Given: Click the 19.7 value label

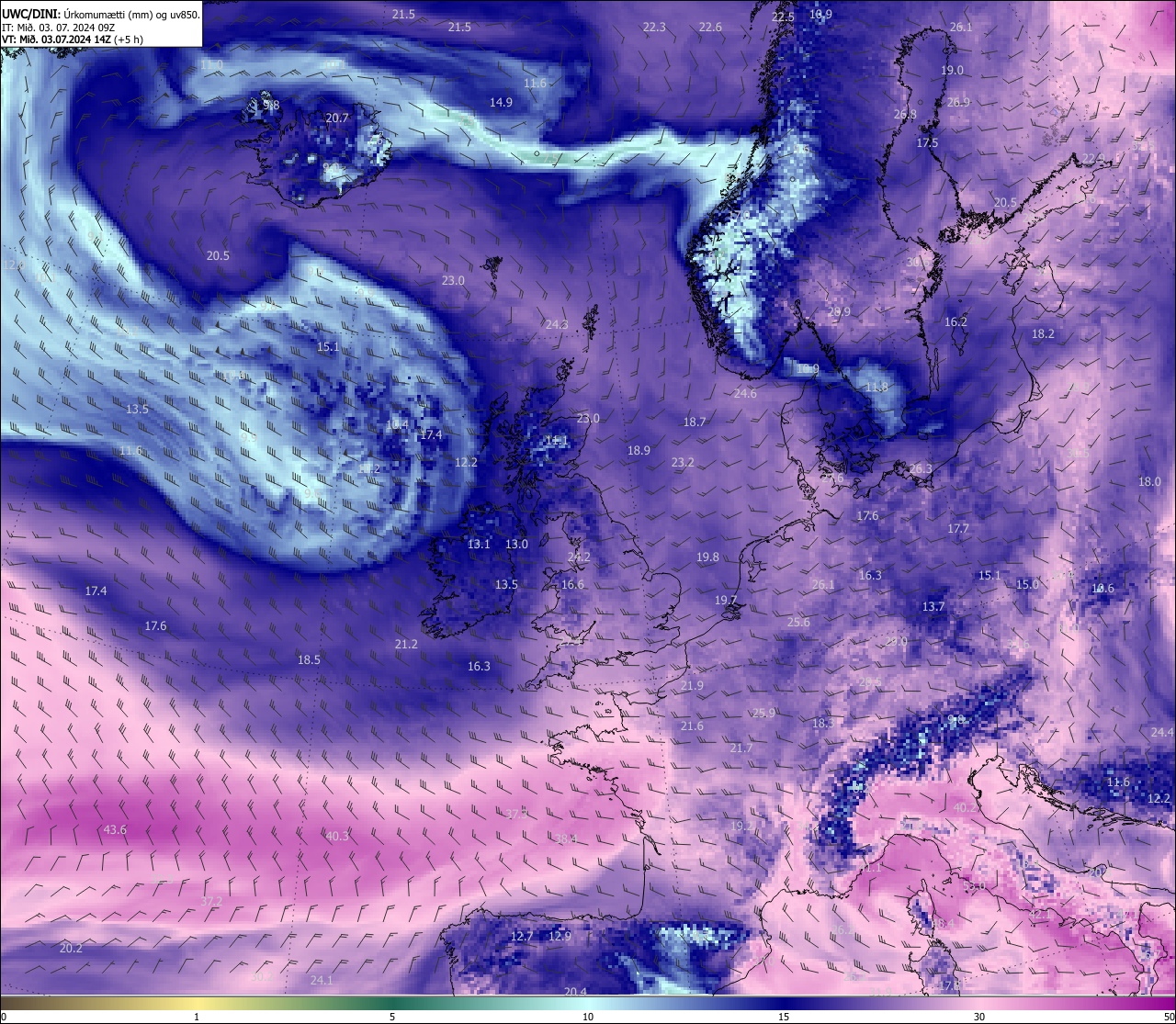Looking at the screenshot, I should [726, 601].
